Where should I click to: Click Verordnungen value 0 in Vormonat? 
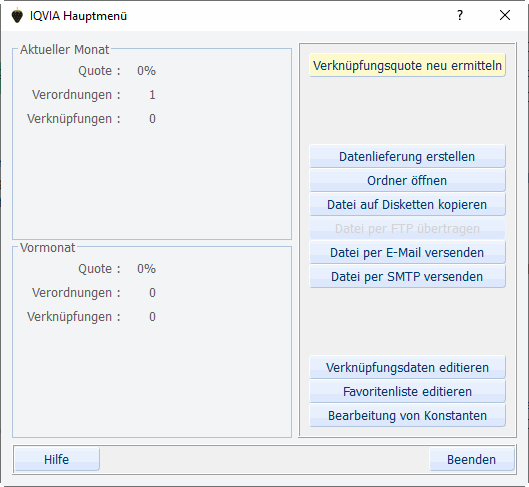152,293
